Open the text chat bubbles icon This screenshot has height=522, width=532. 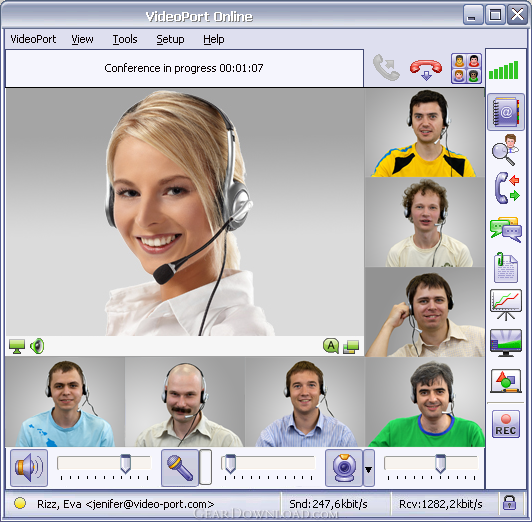[506, 229]
